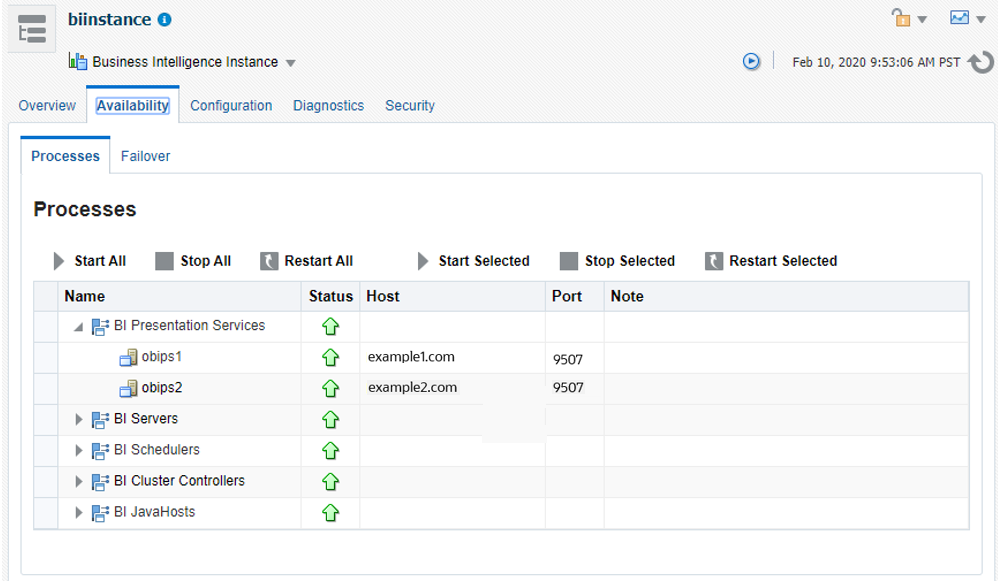Open the lock icon dropdown

(909, 18)
